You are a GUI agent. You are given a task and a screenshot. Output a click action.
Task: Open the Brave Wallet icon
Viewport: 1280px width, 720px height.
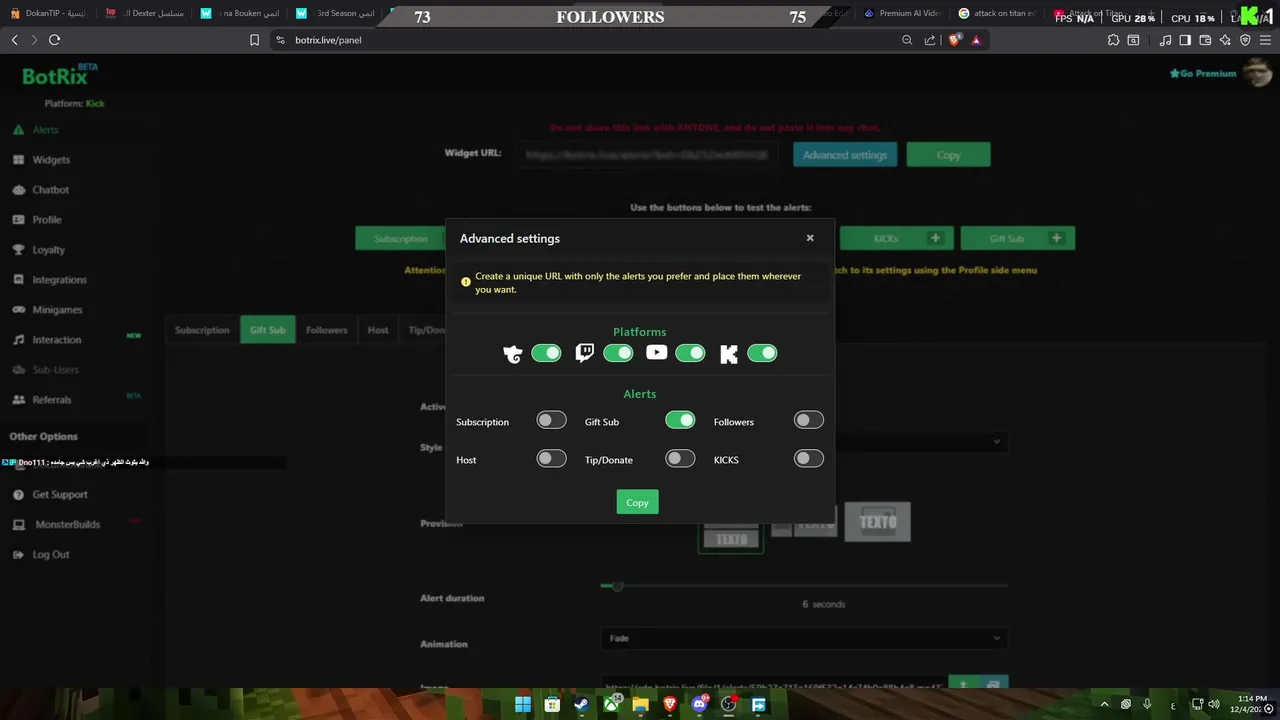click(1205, 40)
